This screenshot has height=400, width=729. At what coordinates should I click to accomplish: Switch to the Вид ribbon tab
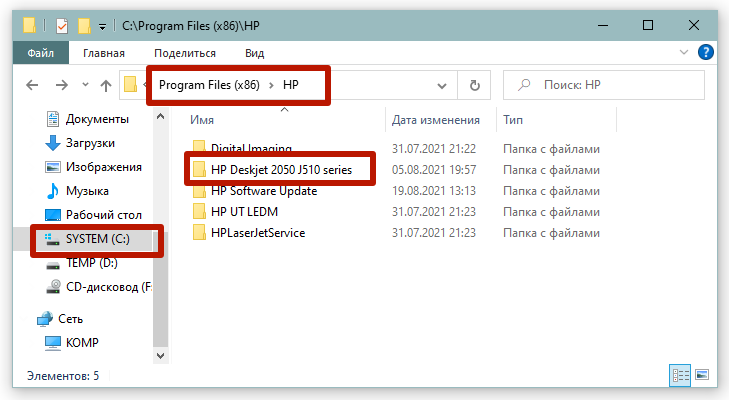(x=254, y=53)
